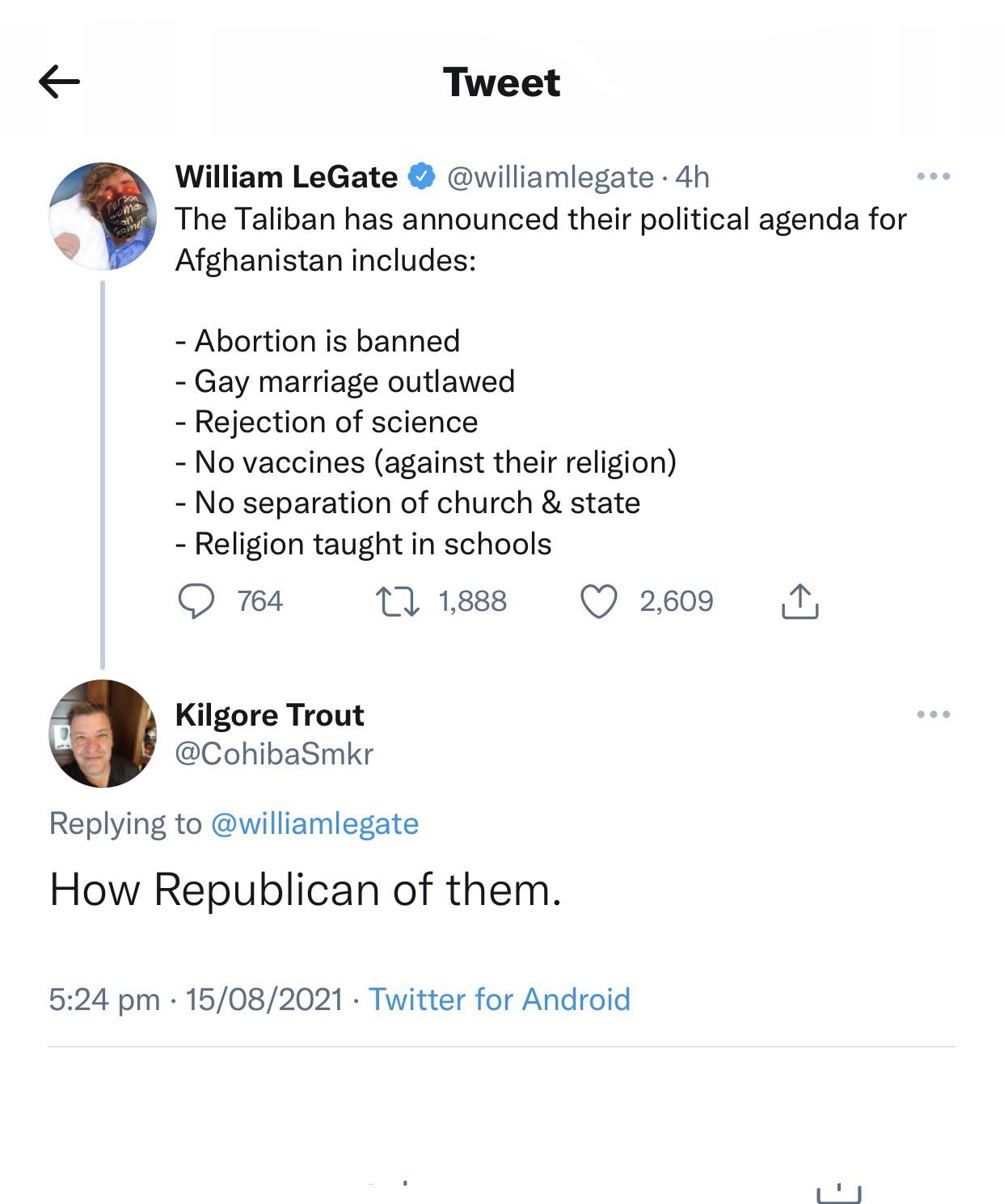Viewport: 1004px width, 1204px height.
Task: Open replies via the reply bubble icon
Action: click(196, 600)
